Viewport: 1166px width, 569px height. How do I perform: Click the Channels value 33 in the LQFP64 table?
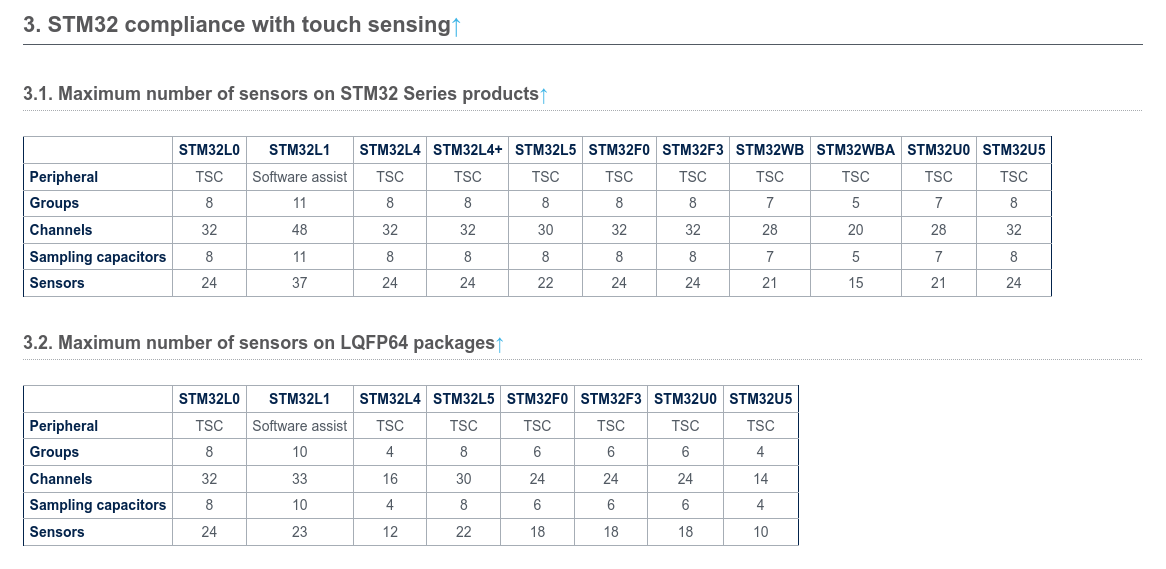click(x=299, y=479)
